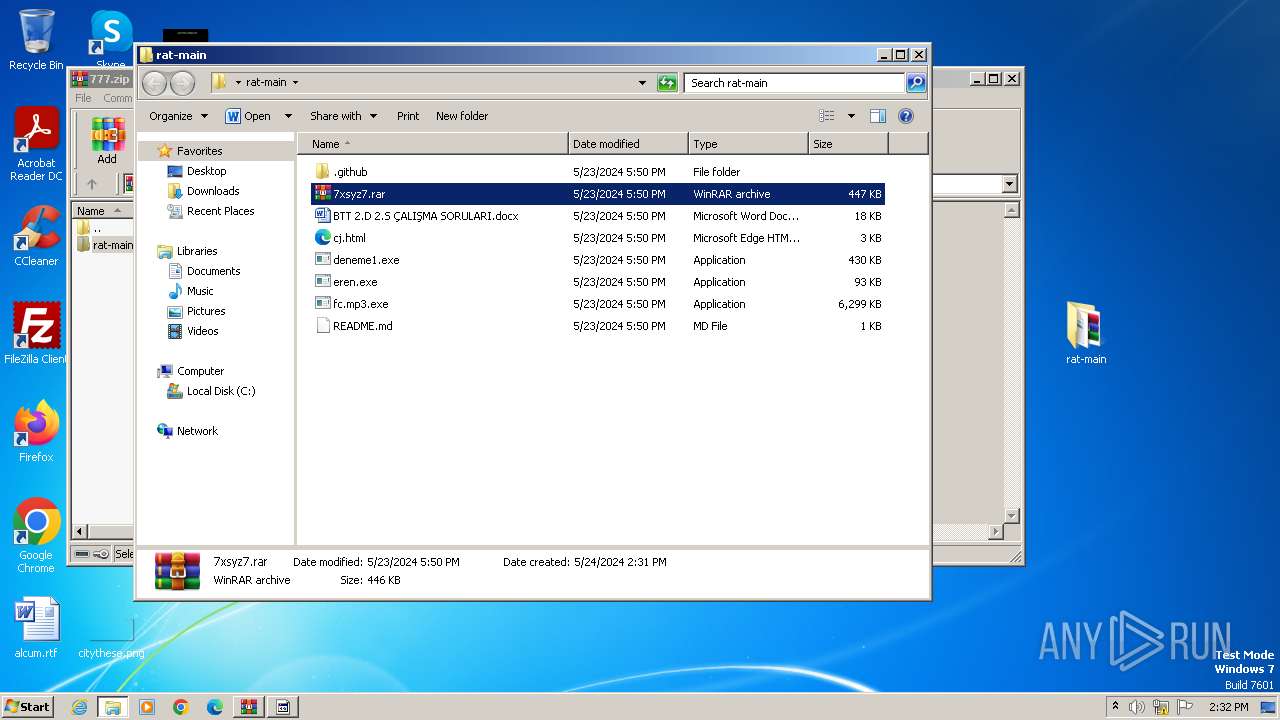Click the taskbar volume icon

pyautogui.click(x=1137, y=707)
